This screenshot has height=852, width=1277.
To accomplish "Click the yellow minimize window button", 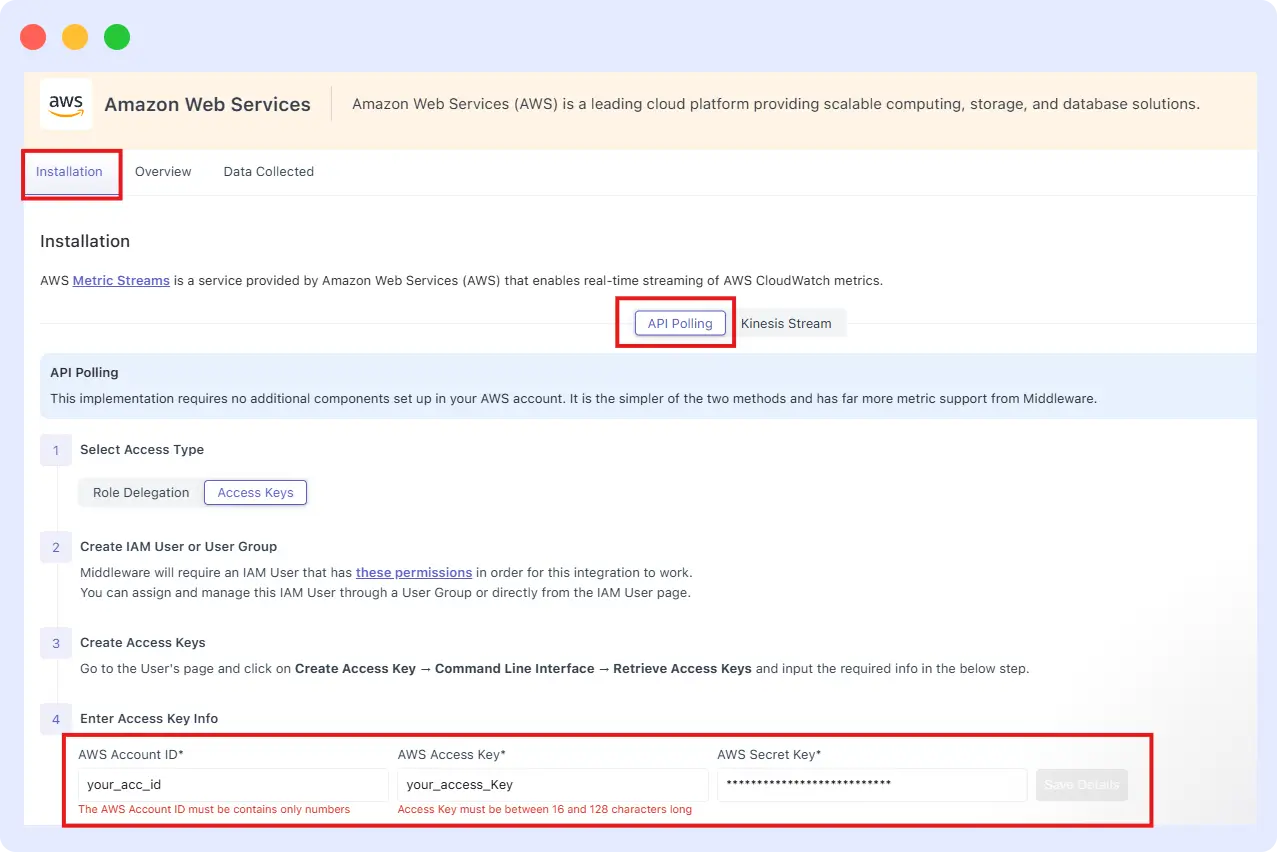I will click(x=75, y=37).
